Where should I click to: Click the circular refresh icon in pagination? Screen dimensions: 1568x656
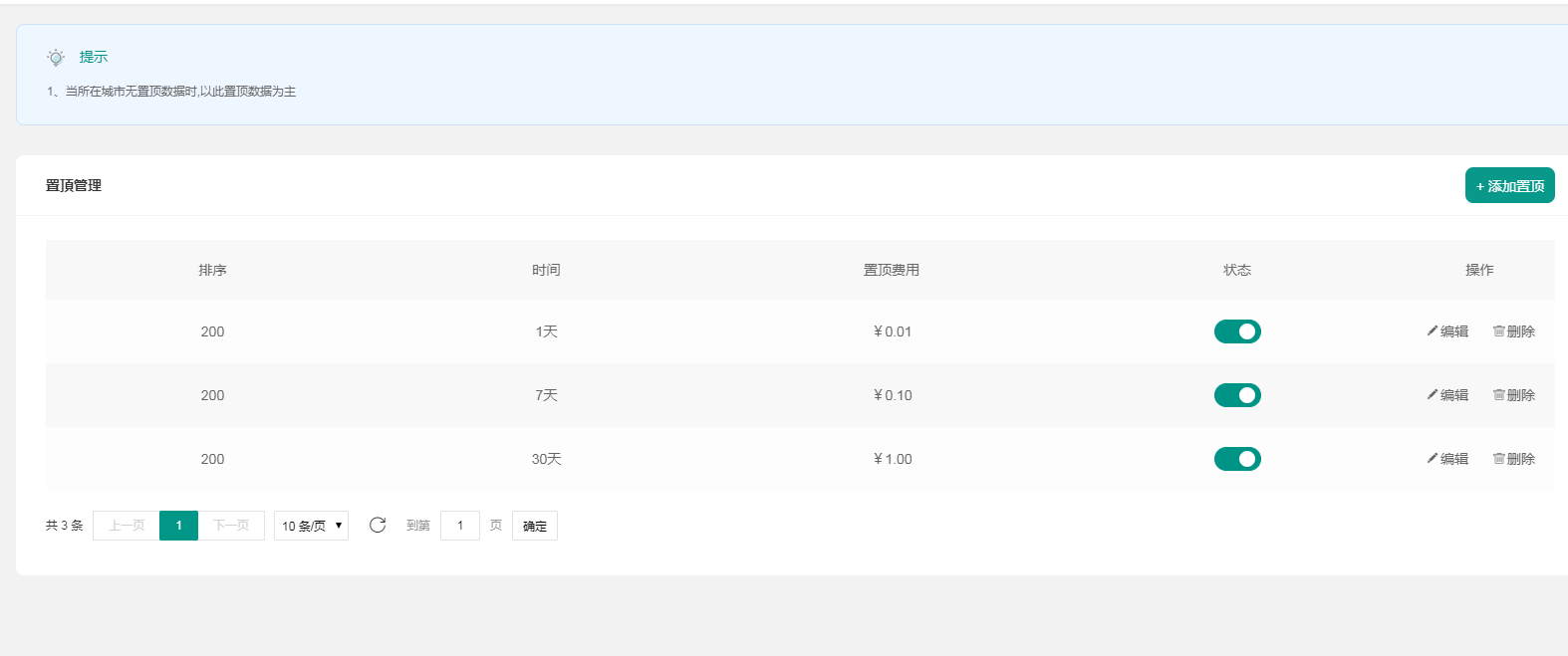(378, 526)
